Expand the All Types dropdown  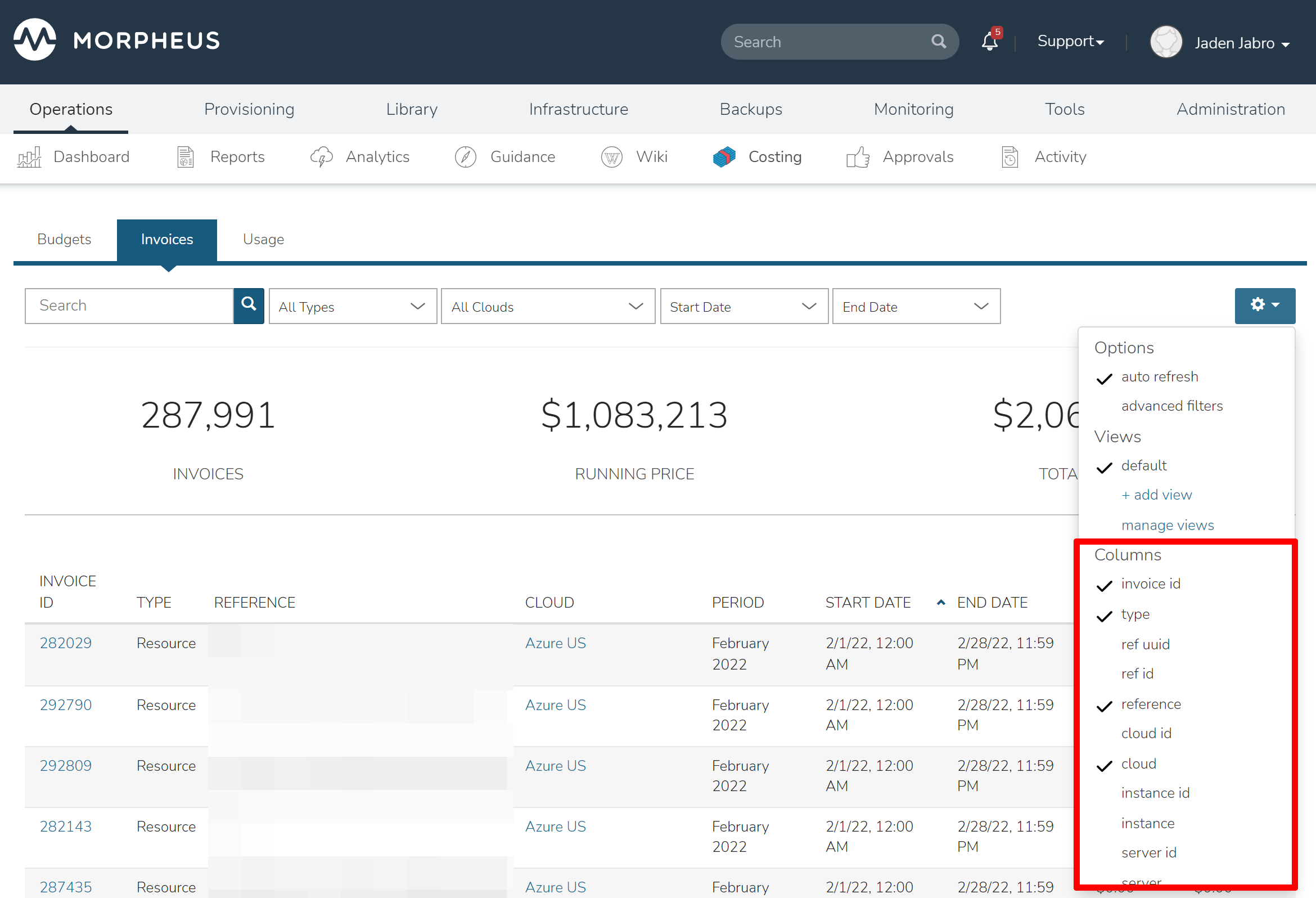pos(352,307)
